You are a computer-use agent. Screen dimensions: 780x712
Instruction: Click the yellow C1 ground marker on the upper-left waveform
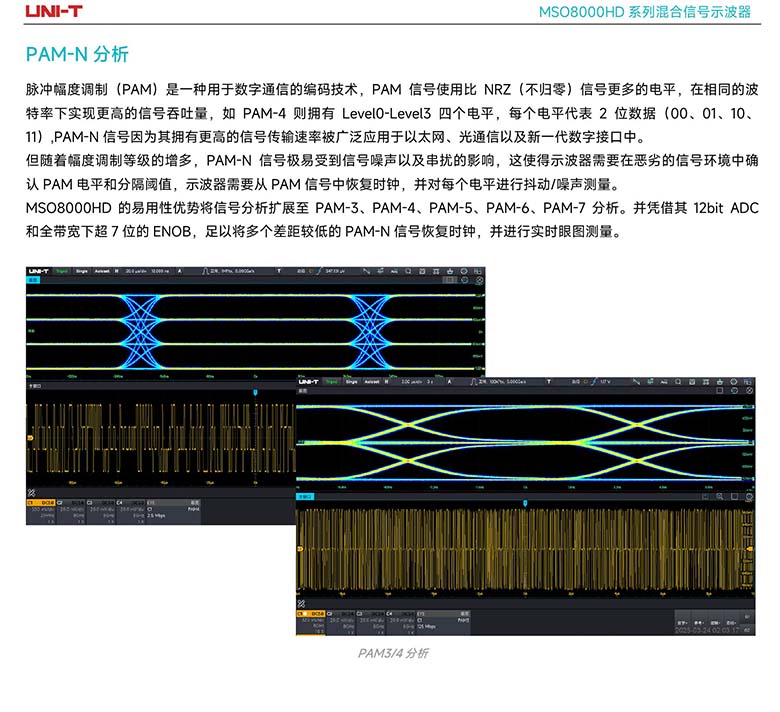coord(30,438)
